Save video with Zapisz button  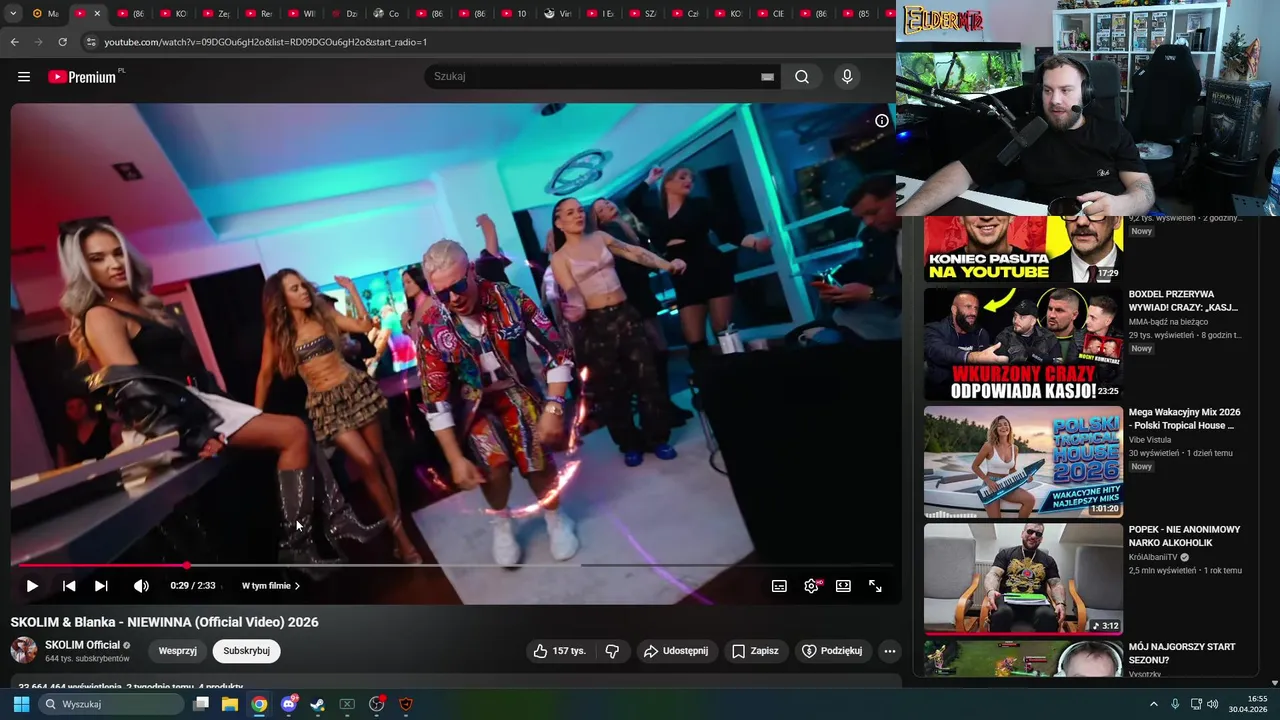pyautogui.click(x=755, y=651)
